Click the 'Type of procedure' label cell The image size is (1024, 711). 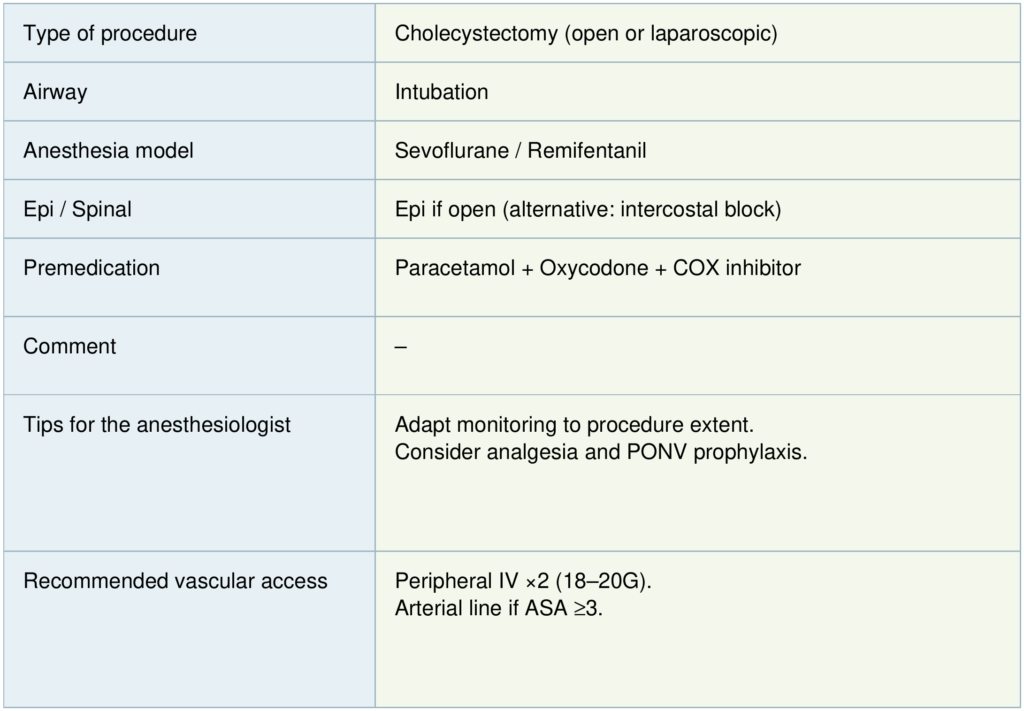(x=110, y=33)
